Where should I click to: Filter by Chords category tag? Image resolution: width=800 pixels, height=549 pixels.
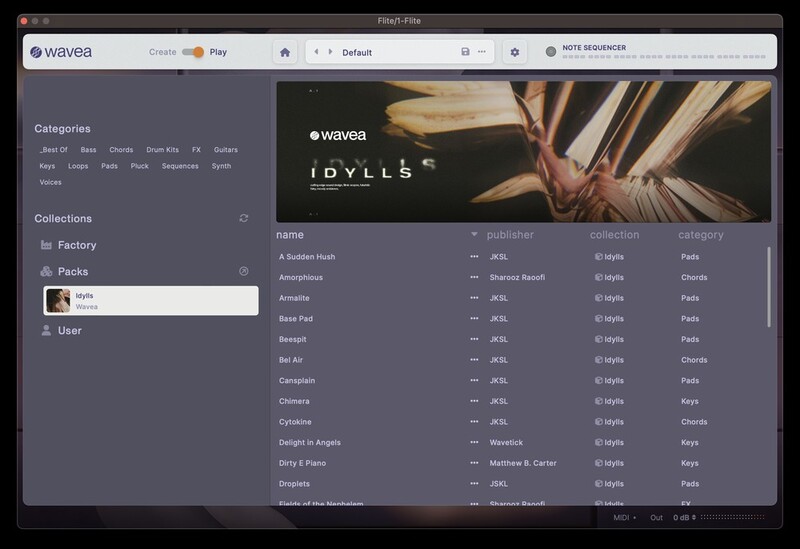[121, 149]
